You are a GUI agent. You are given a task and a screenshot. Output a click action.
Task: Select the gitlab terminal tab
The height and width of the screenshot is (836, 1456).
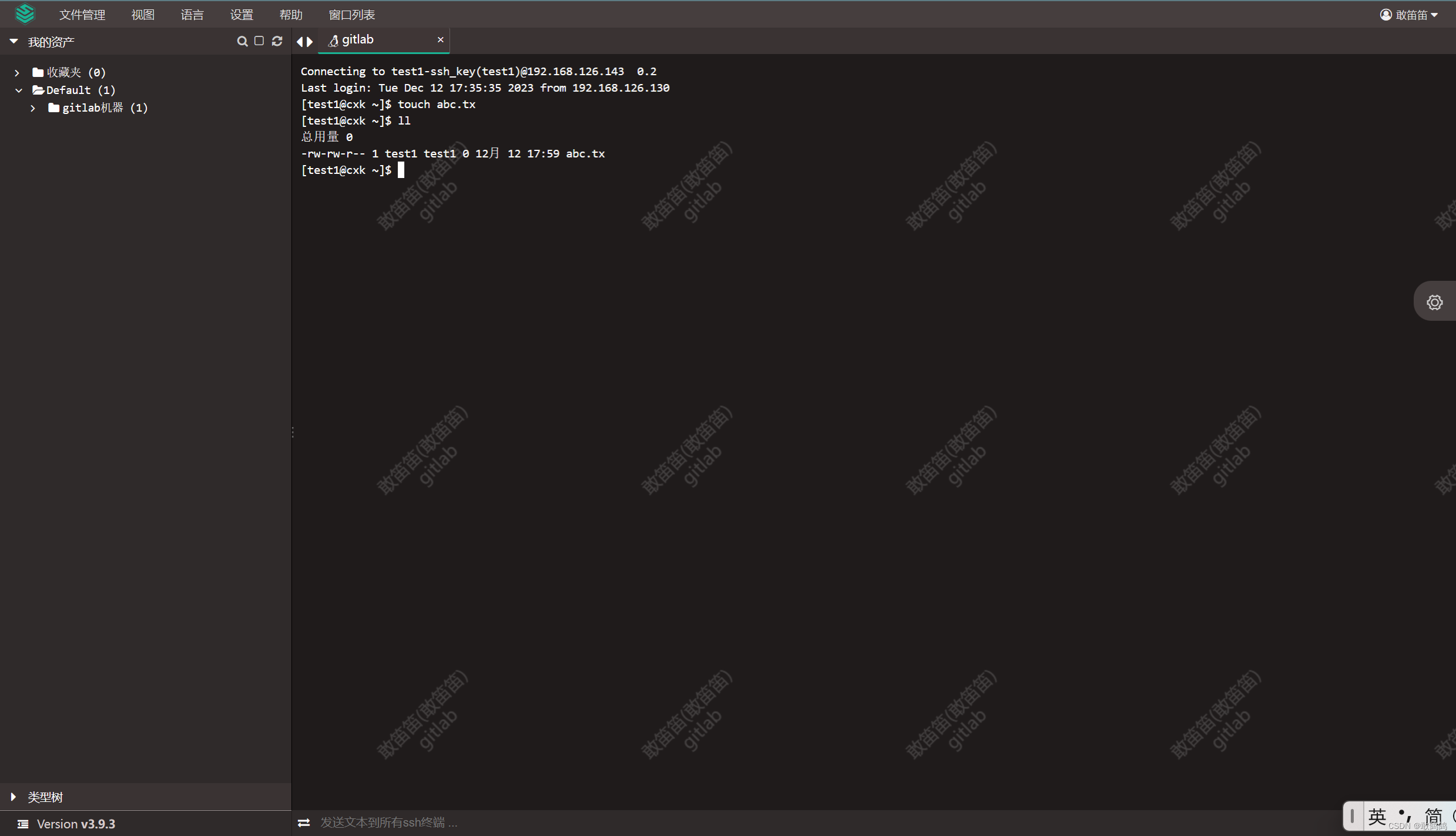click(358, 40)
